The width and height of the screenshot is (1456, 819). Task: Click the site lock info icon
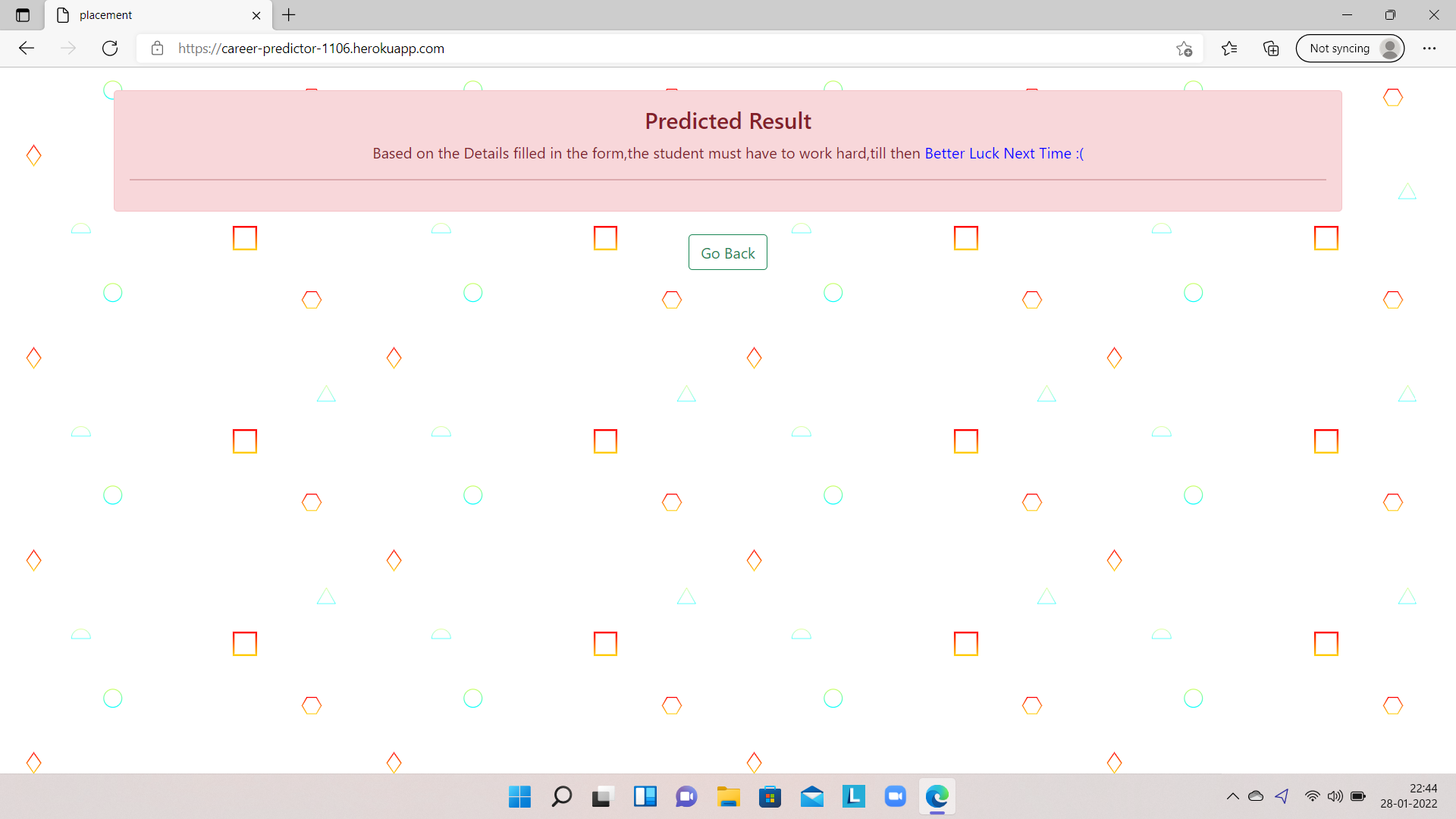point(157,49)
